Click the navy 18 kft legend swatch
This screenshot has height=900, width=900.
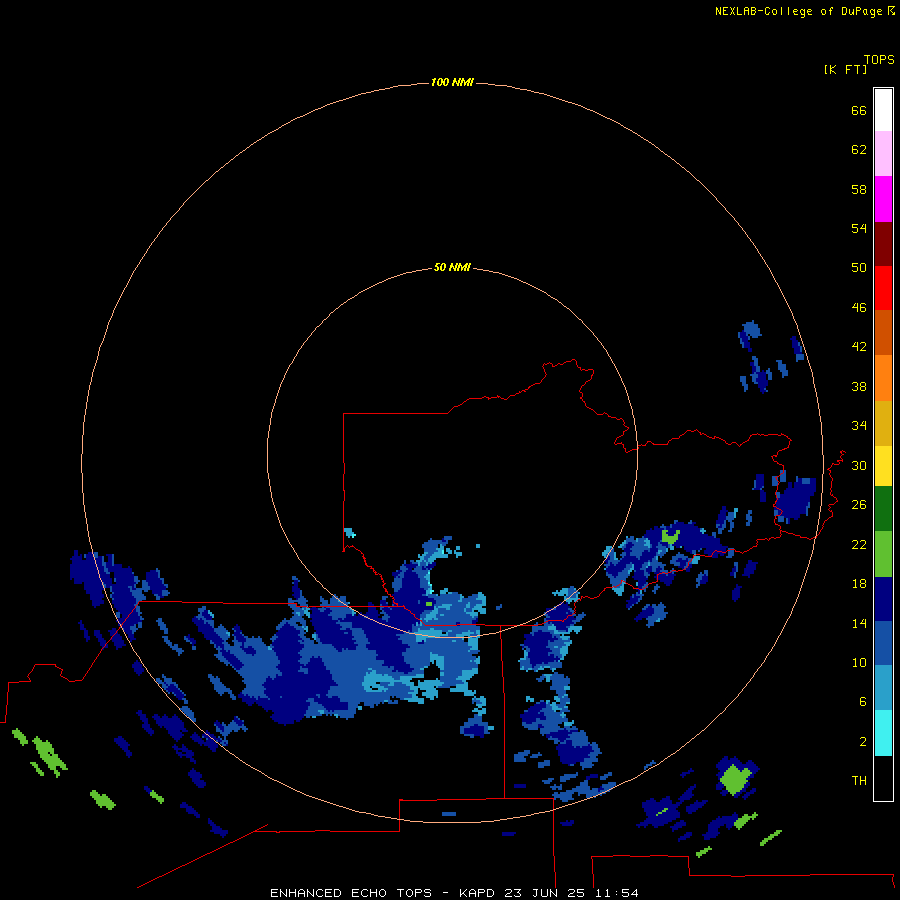tap(883, 599)
